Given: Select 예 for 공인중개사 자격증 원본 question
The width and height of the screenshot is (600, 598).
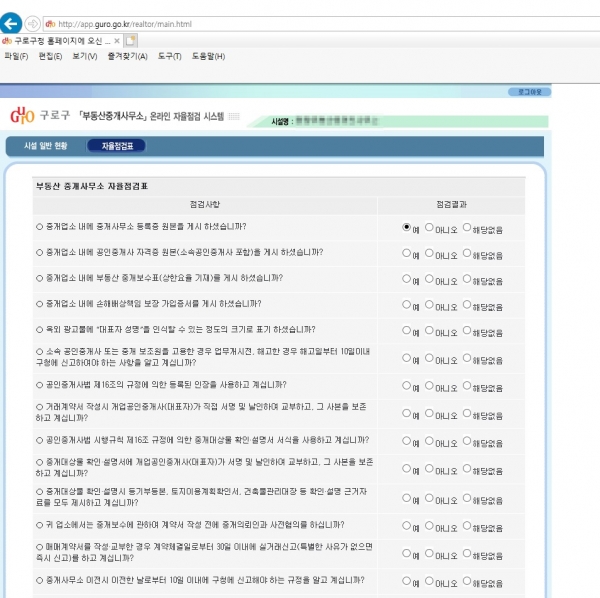Looking at the screenshot, I should point(406,253).
